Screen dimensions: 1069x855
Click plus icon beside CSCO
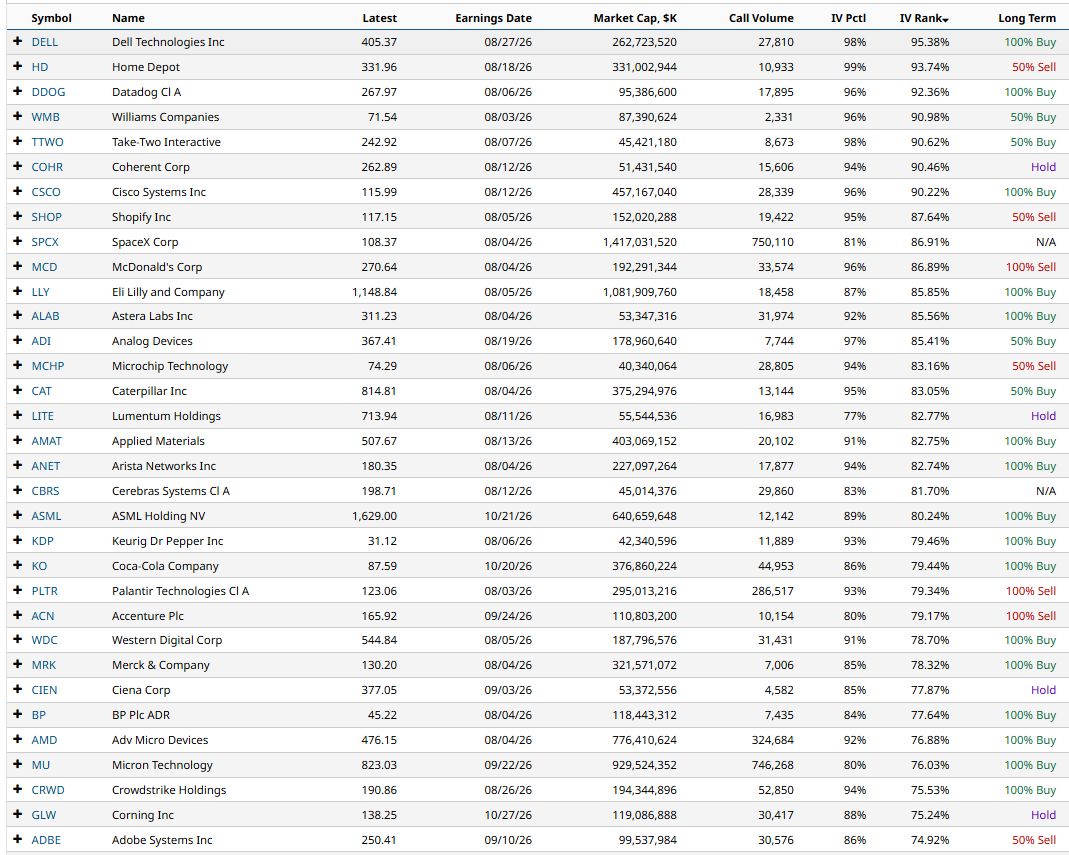(18, 192)
